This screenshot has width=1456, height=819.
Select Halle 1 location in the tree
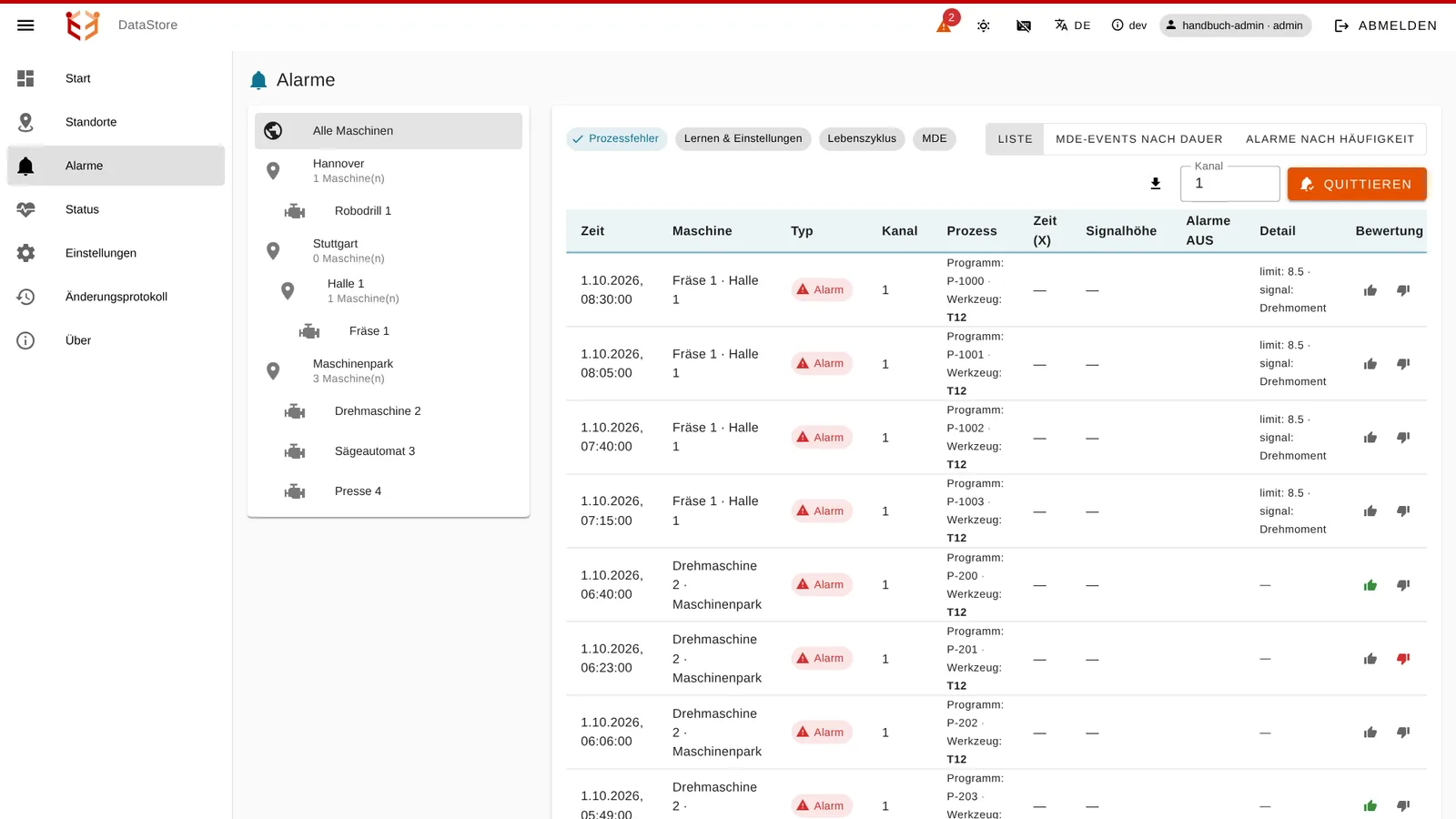pos(389,291)
